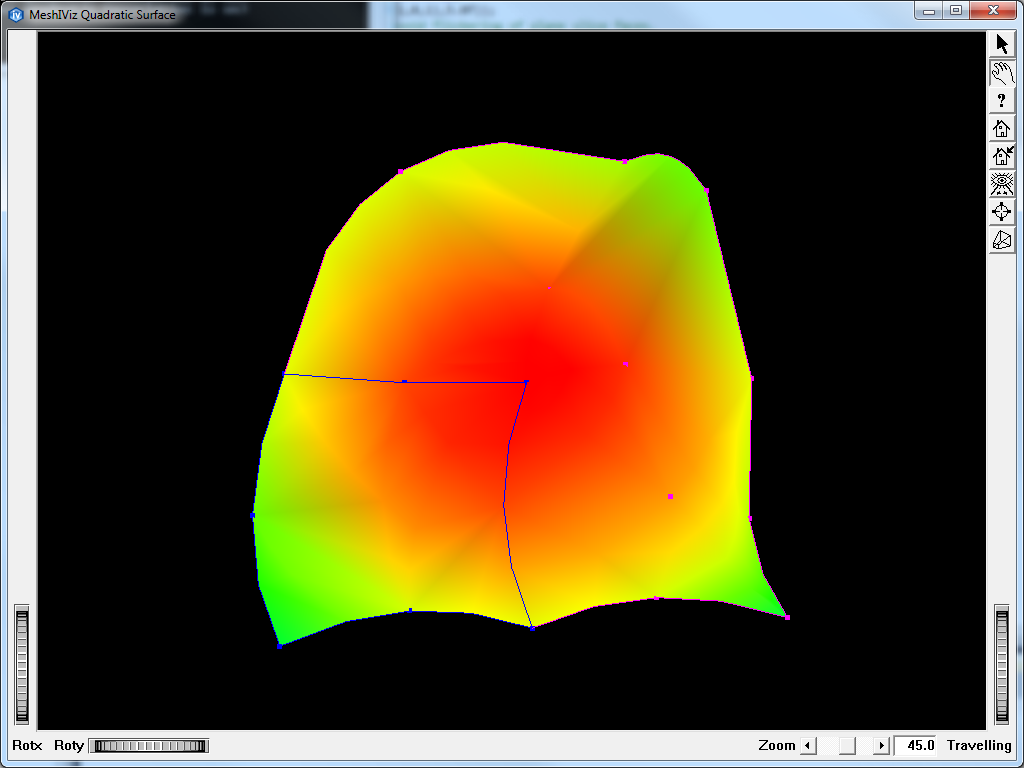
Task: Toggle the perspective camera projection icon
Action: tap(1001, 240)
